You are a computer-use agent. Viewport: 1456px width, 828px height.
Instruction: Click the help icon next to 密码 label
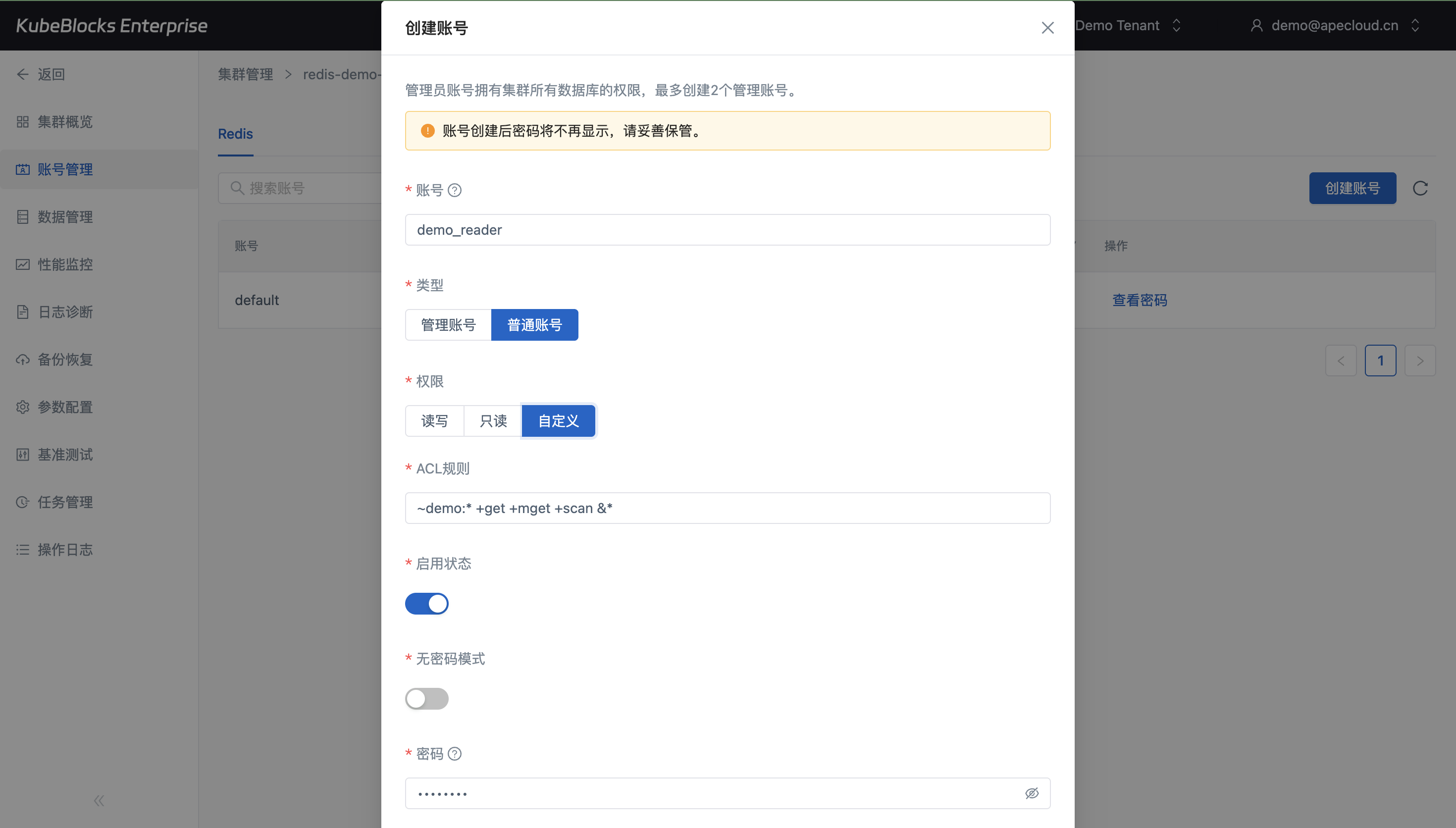454,754
